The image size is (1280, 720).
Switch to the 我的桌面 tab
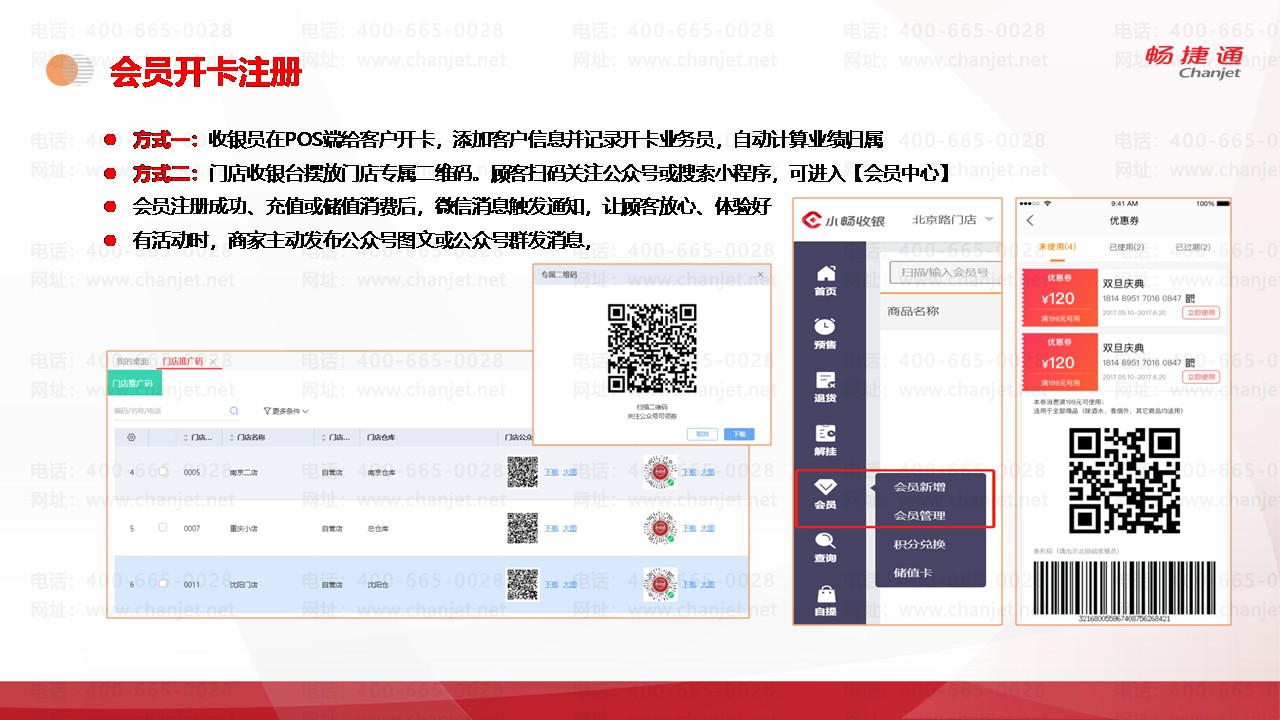tap(132, 361)
